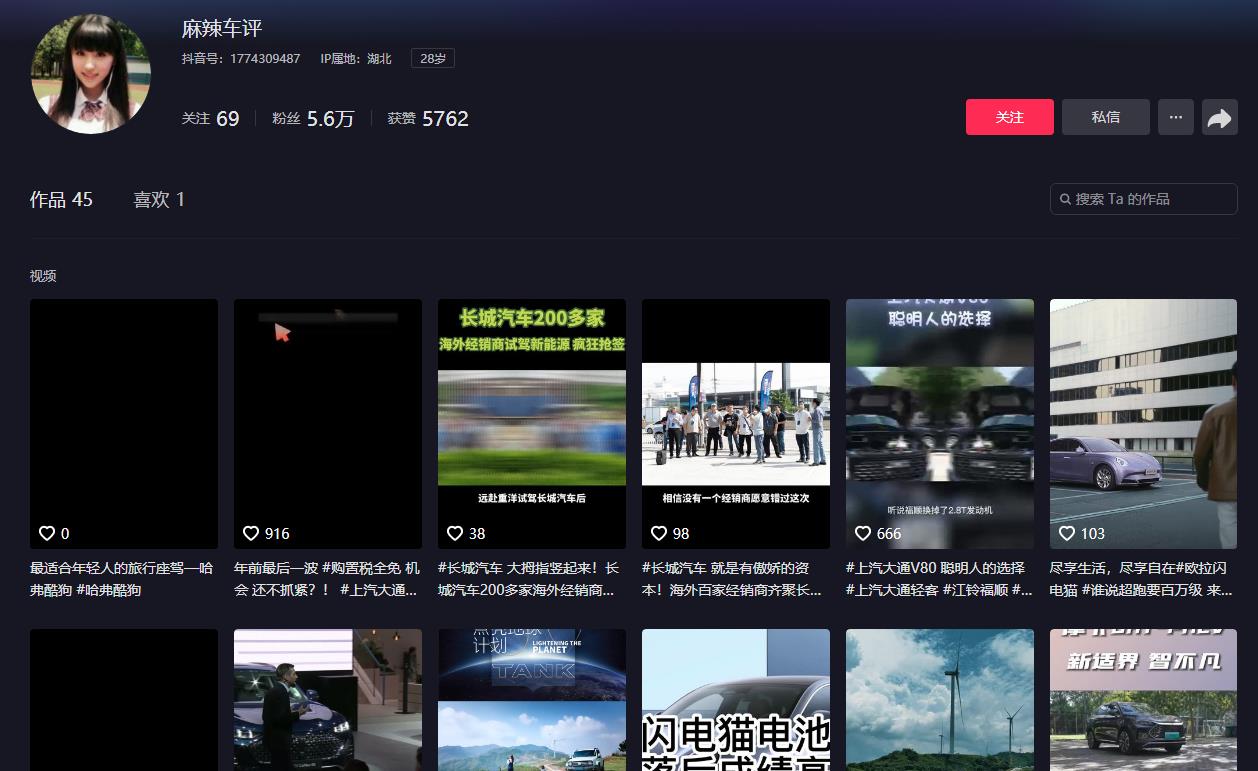The height and width of the screenshot is (771, 1258).
Task: Open 闪电猫电池 video thumbnail
Action: click(x=736, y=700)
